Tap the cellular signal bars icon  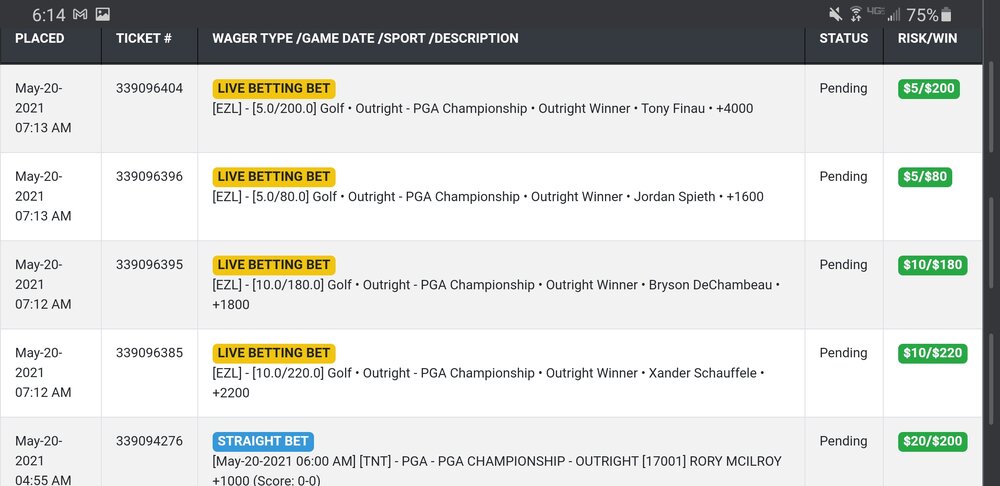point(894,14)
